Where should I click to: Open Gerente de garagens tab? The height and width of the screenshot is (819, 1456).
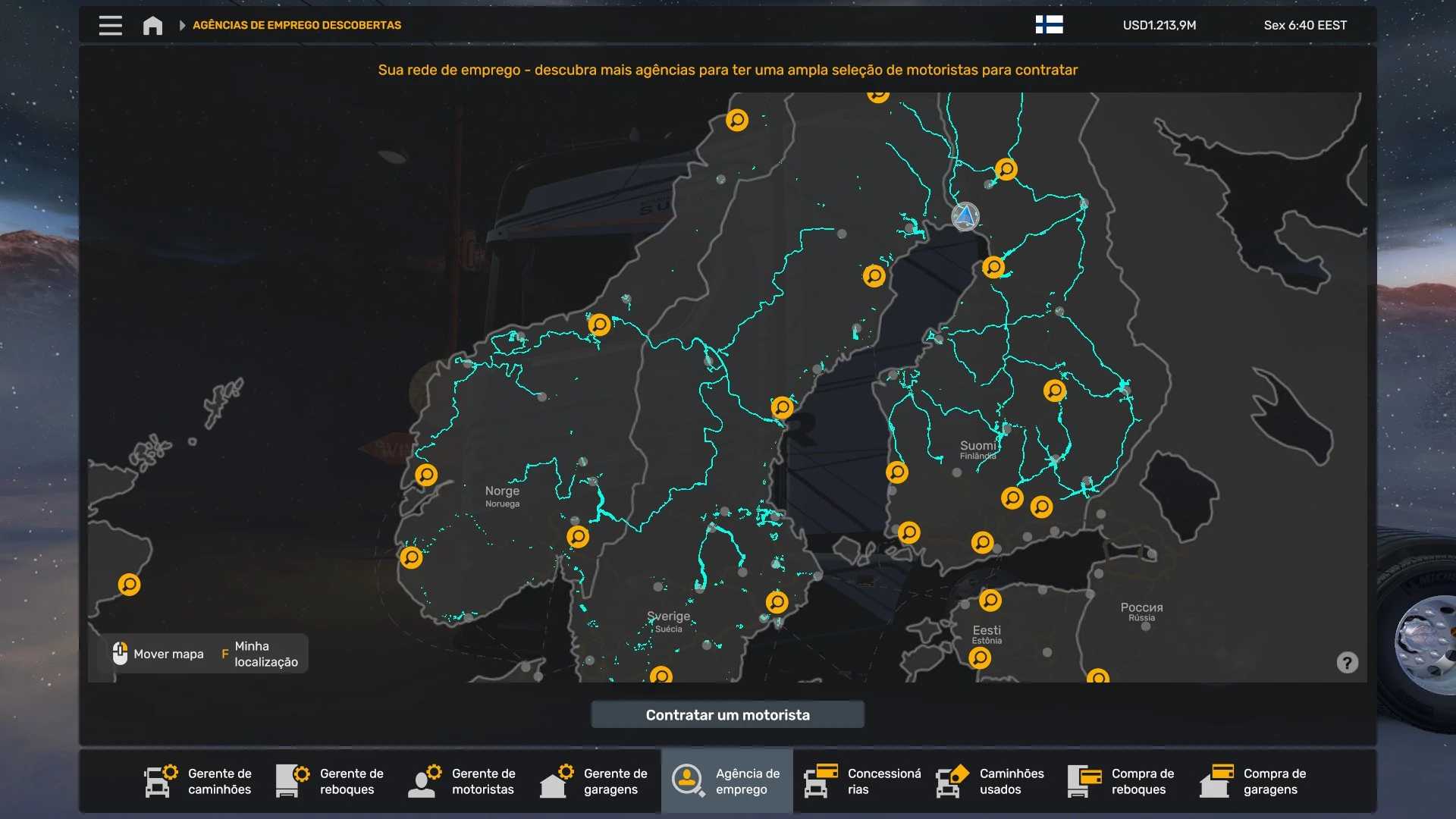click(595, 781)
